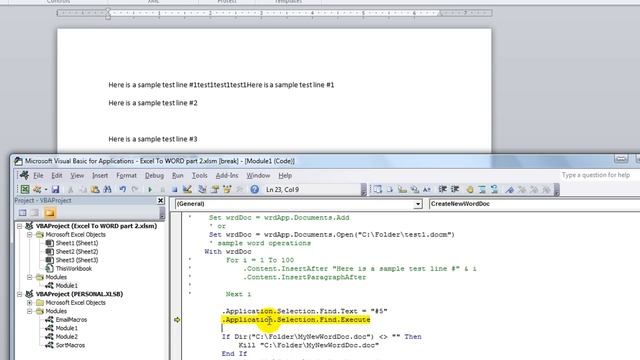Reset the macro with the stop square icon
This screenshot has width=640, height=360.
(174, 190)
